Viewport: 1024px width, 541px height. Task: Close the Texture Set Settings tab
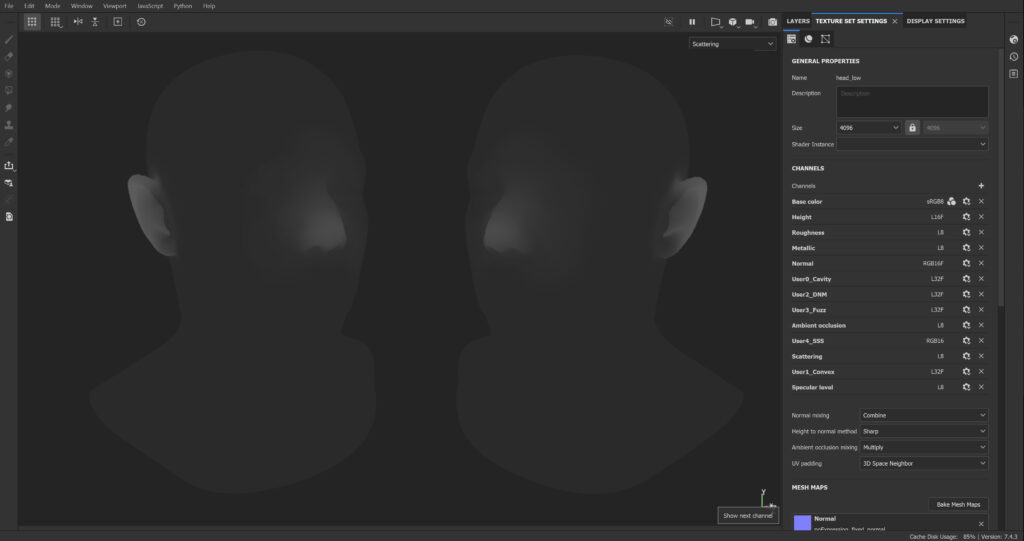[x=895, y=22]
